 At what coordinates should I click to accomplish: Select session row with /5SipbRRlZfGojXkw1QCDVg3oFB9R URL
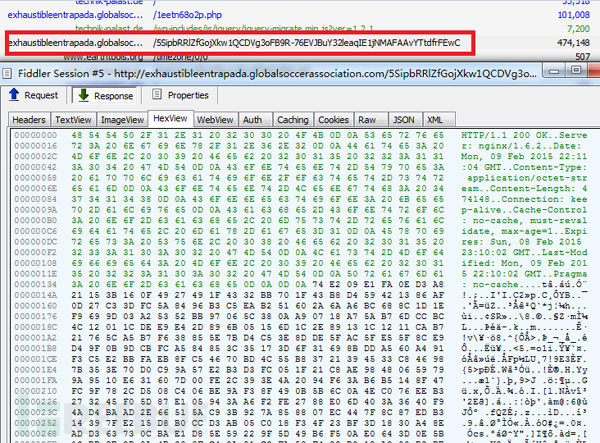[300, 42]
